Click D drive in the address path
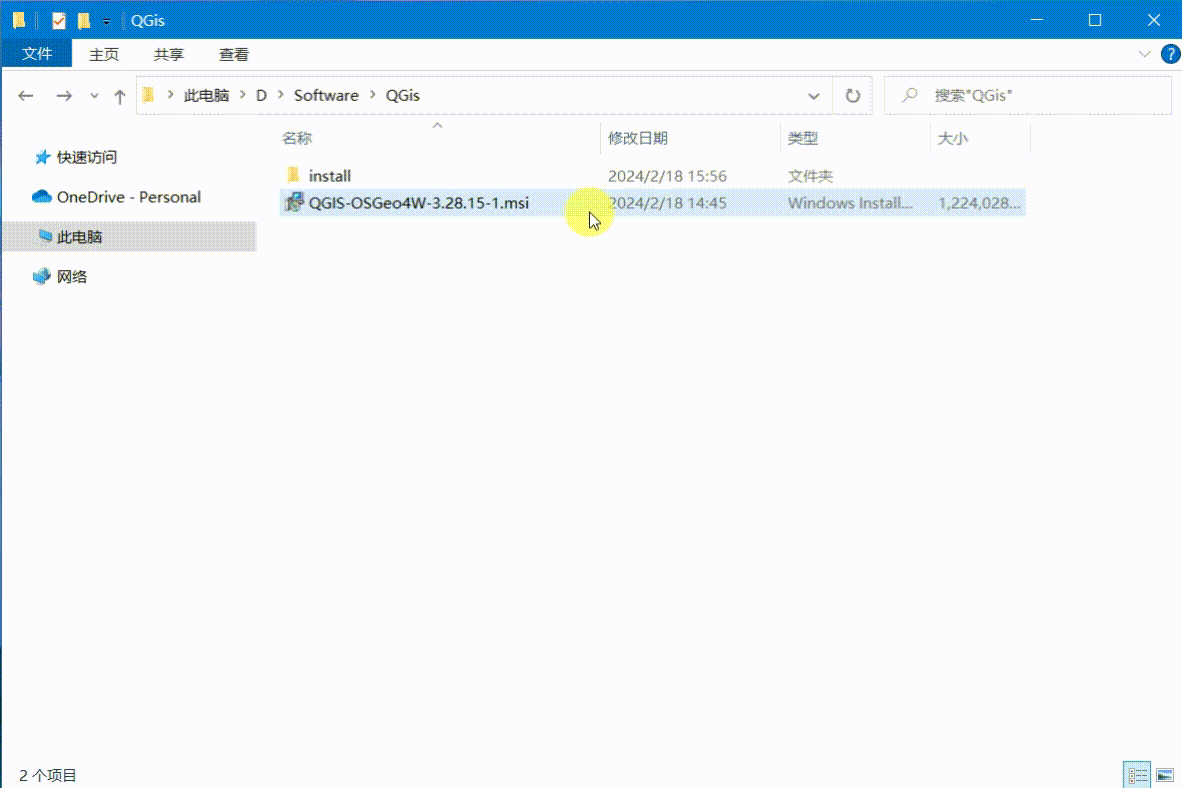The image size is (1182, 788). coord(261,96)
